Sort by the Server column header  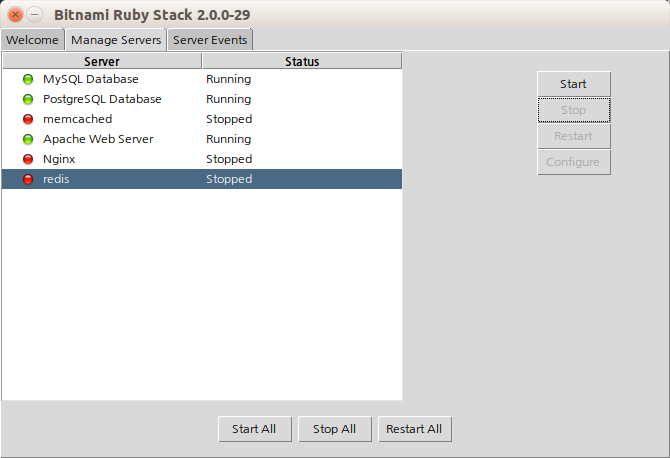click(x=102, y=61)
